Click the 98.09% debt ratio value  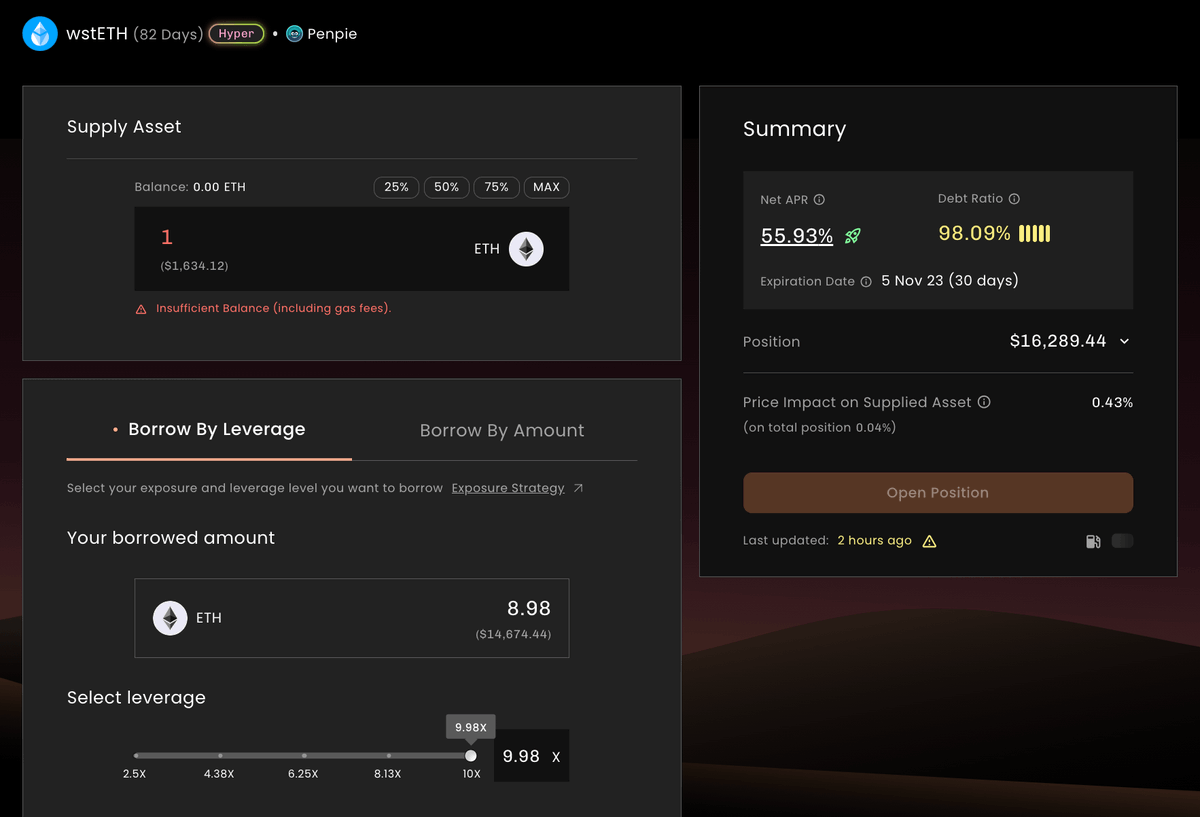tap(974, 234)
